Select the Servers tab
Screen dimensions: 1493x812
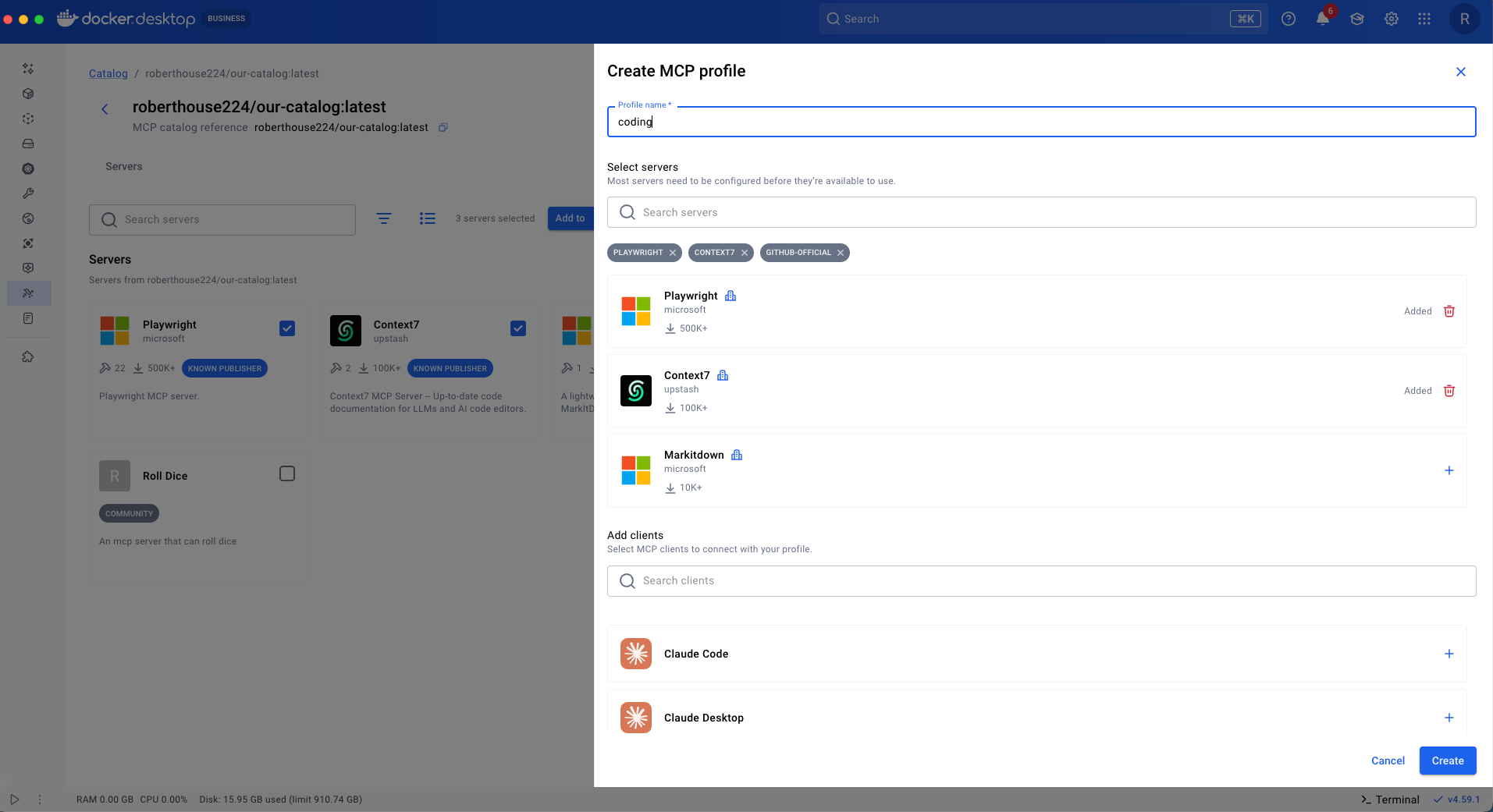pos(124,166)
